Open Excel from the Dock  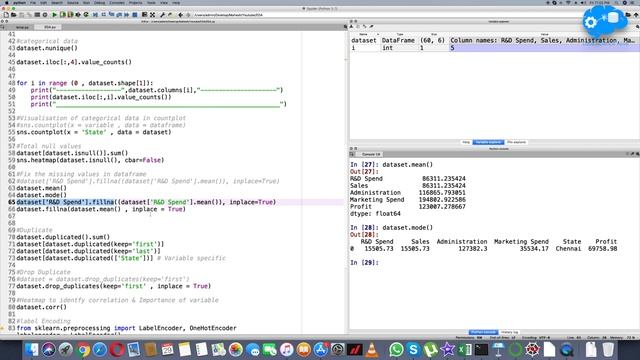point(464,350)
